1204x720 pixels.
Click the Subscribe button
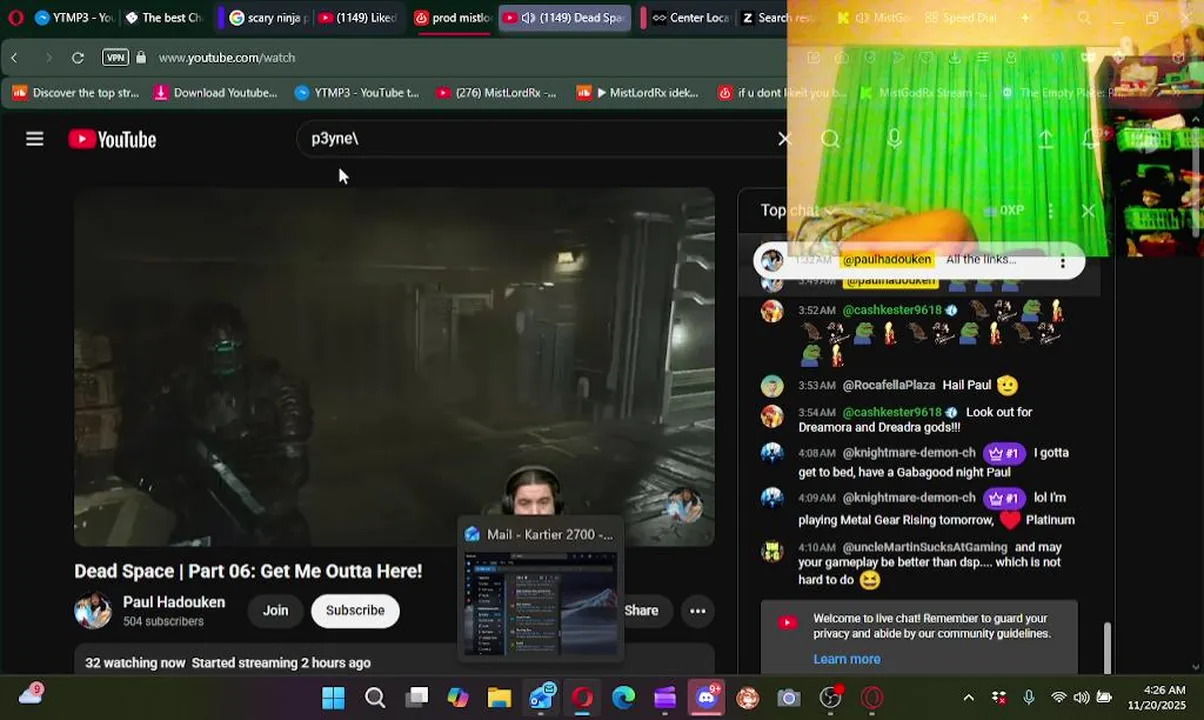coord(355,610)
